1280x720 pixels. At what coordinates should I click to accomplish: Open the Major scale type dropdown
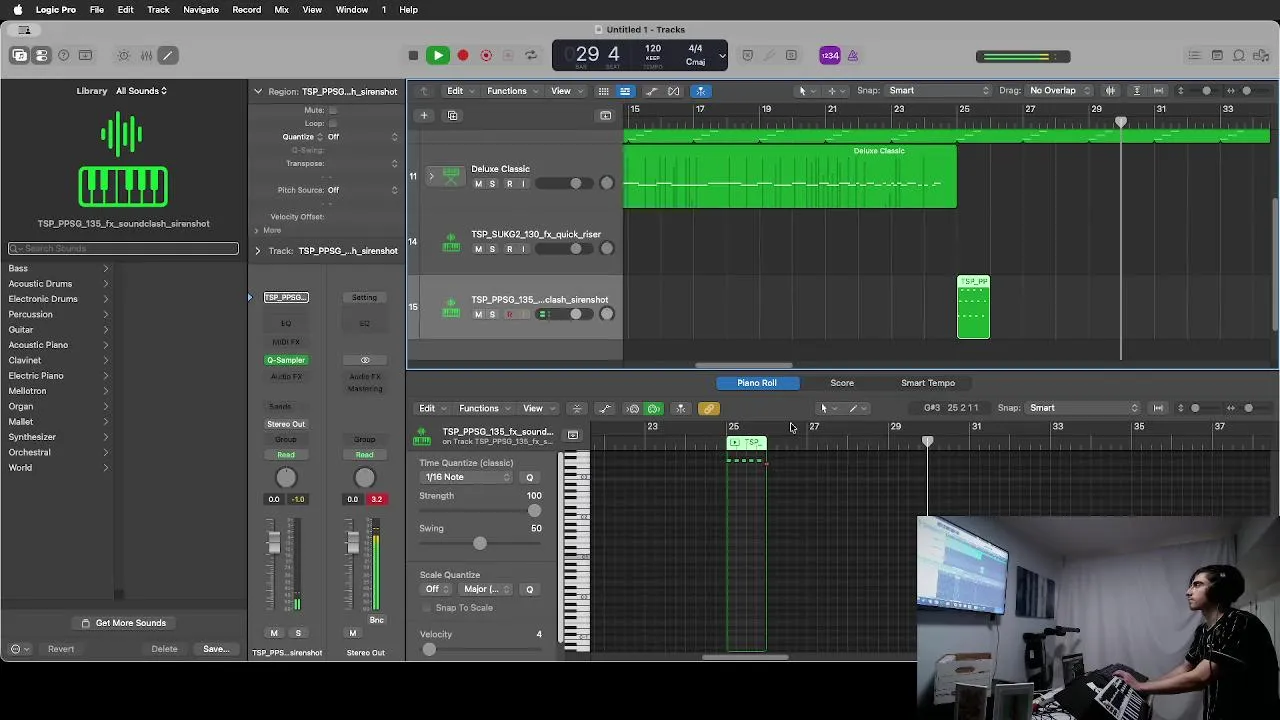(x=487, y=589)
